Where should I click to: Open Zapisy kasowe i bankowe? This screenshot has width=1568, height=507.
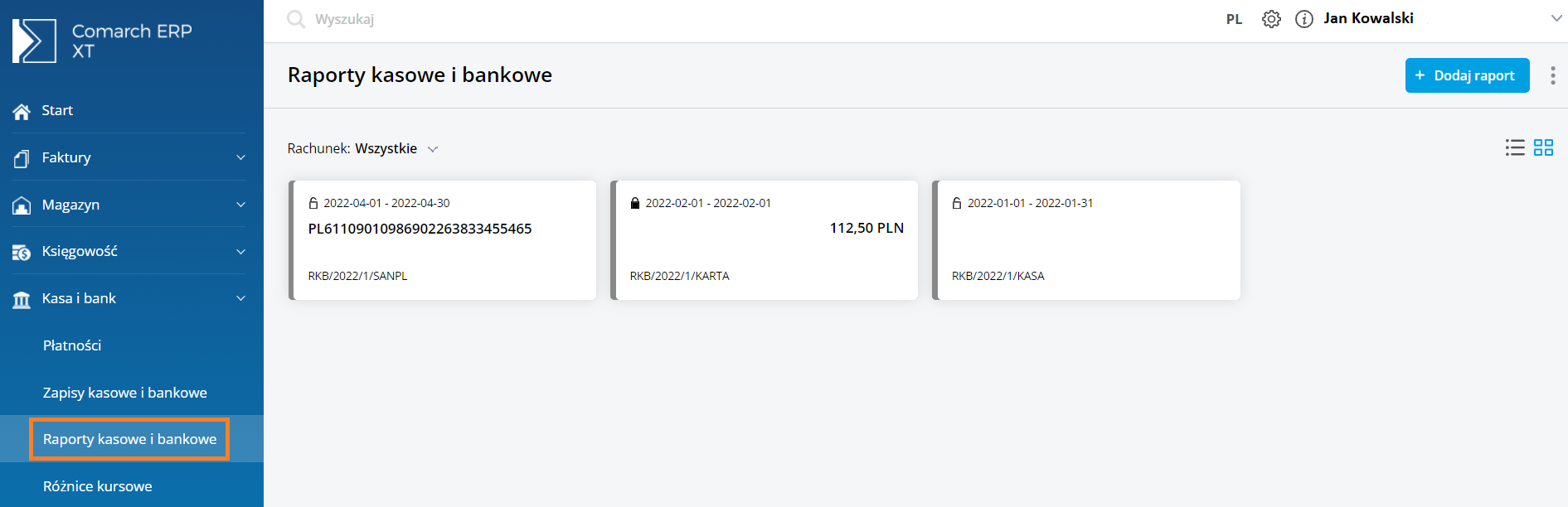[x=125, y=393]
